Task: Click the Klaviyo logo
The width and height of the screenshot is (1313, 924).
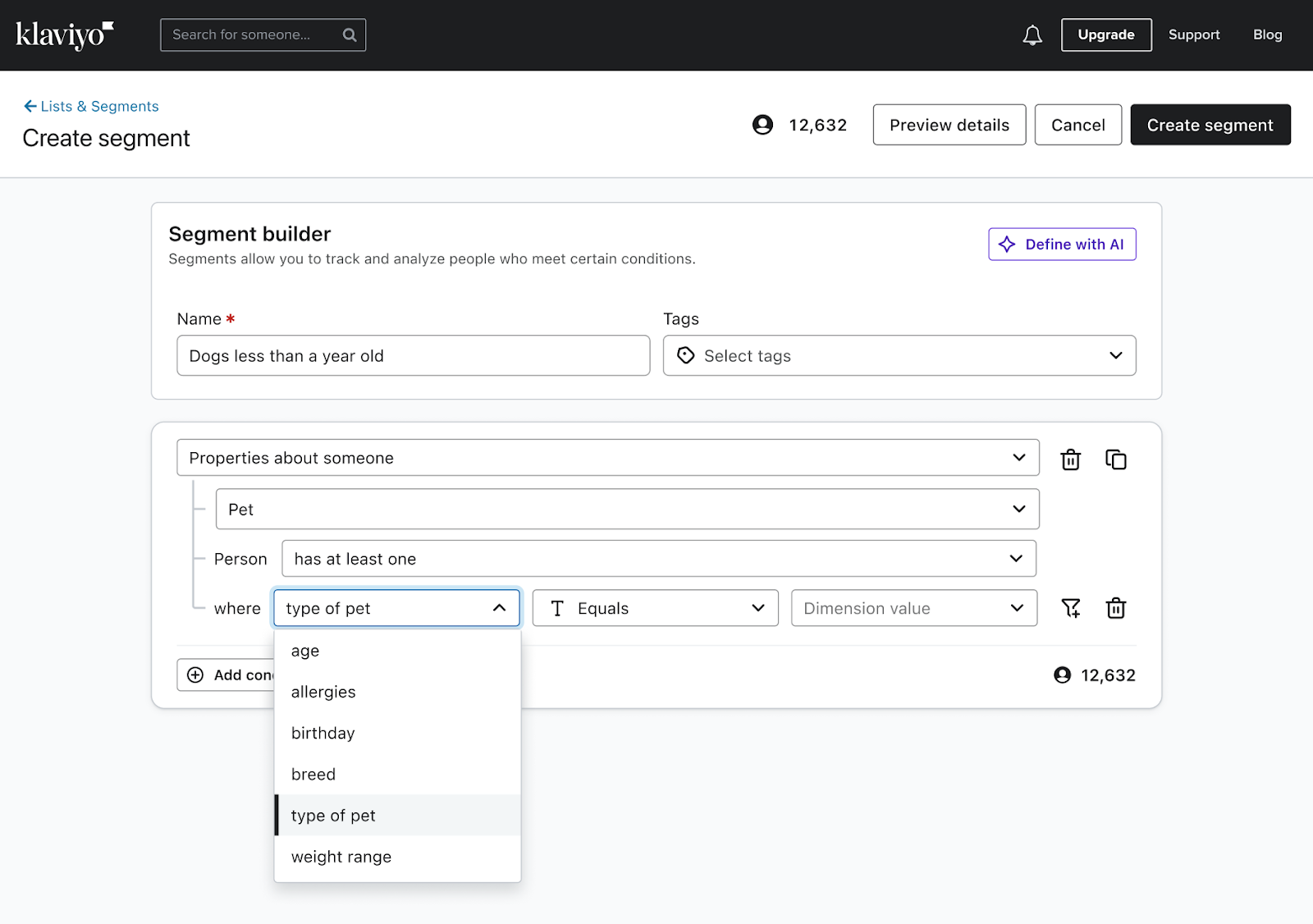Action: pos(65,34)
